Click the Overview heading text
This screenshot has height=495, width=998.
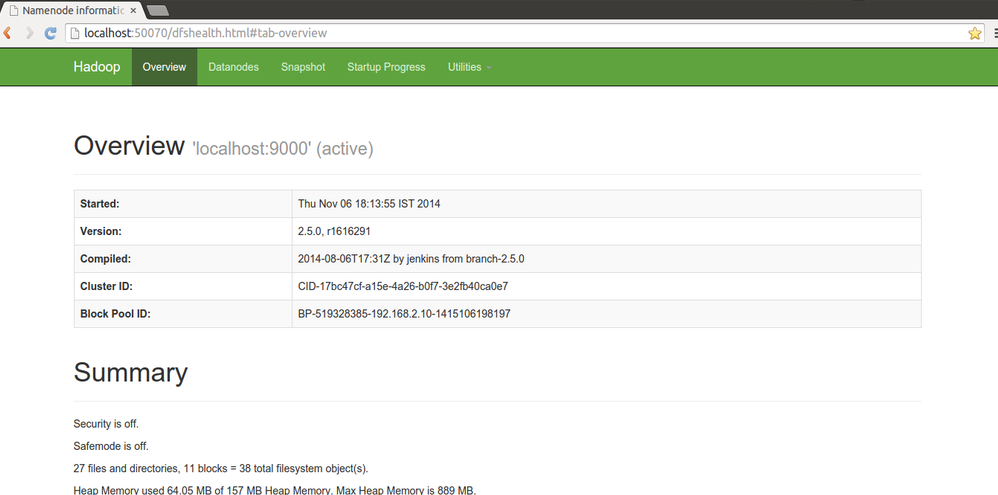click(x=129, y=146)
